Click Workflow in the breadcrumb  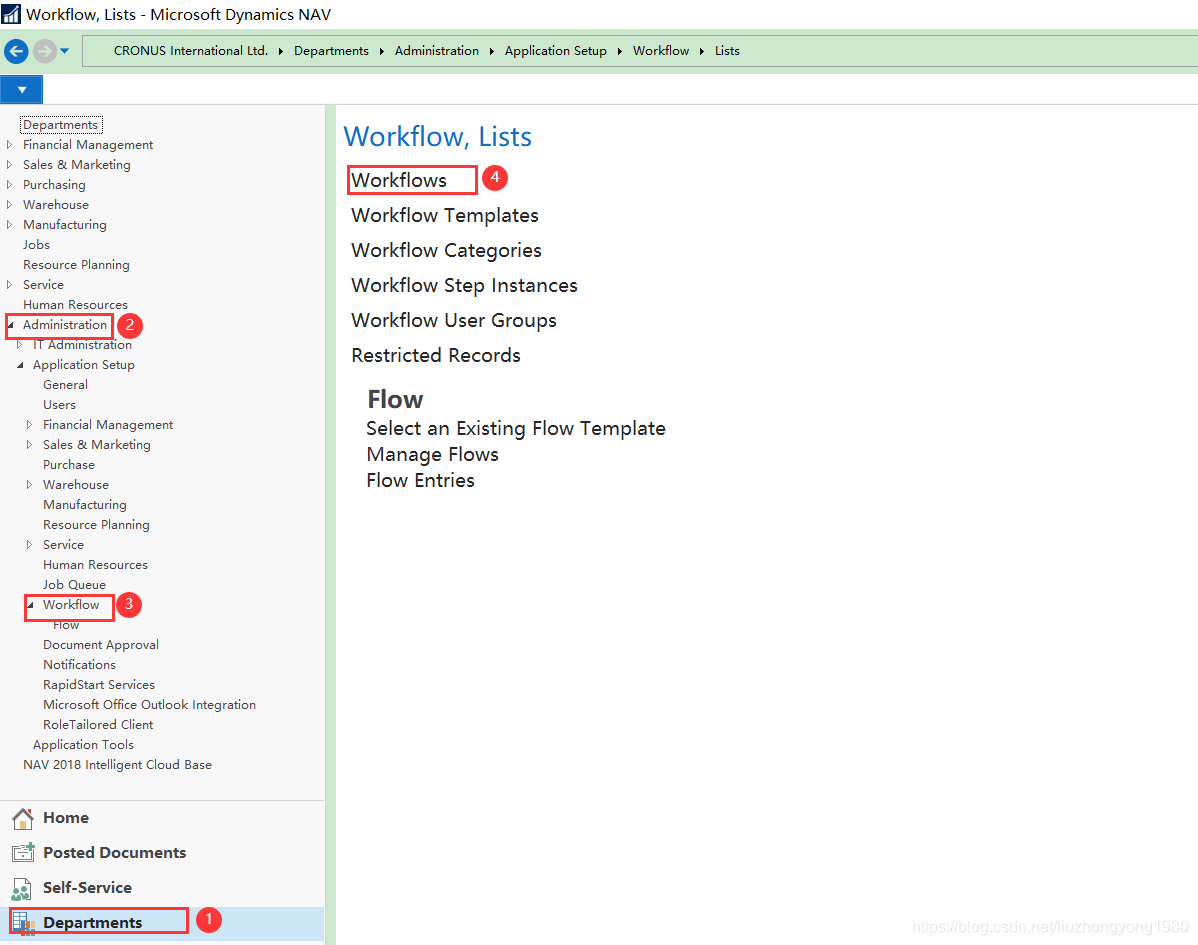[x=661, y=50]
